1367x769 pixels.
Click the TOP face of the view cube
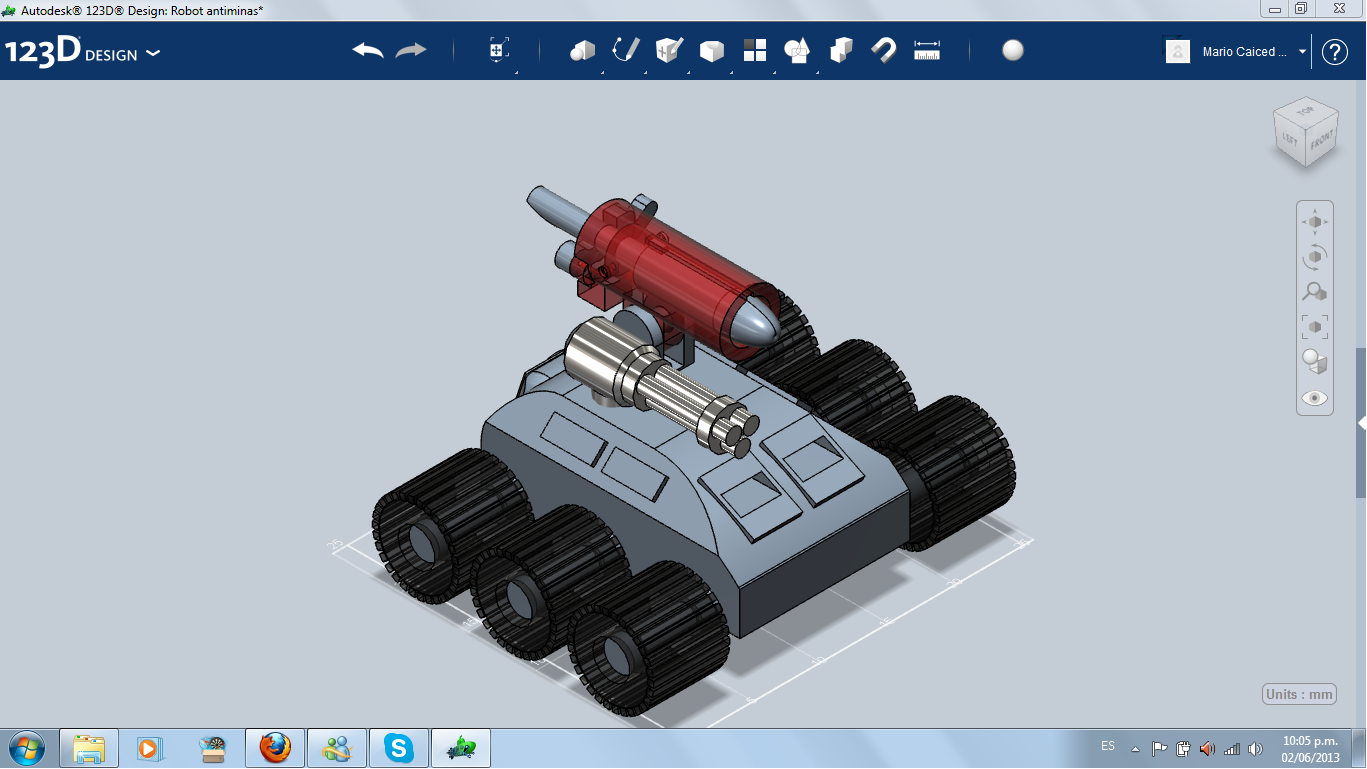[x=1304, y=110]
